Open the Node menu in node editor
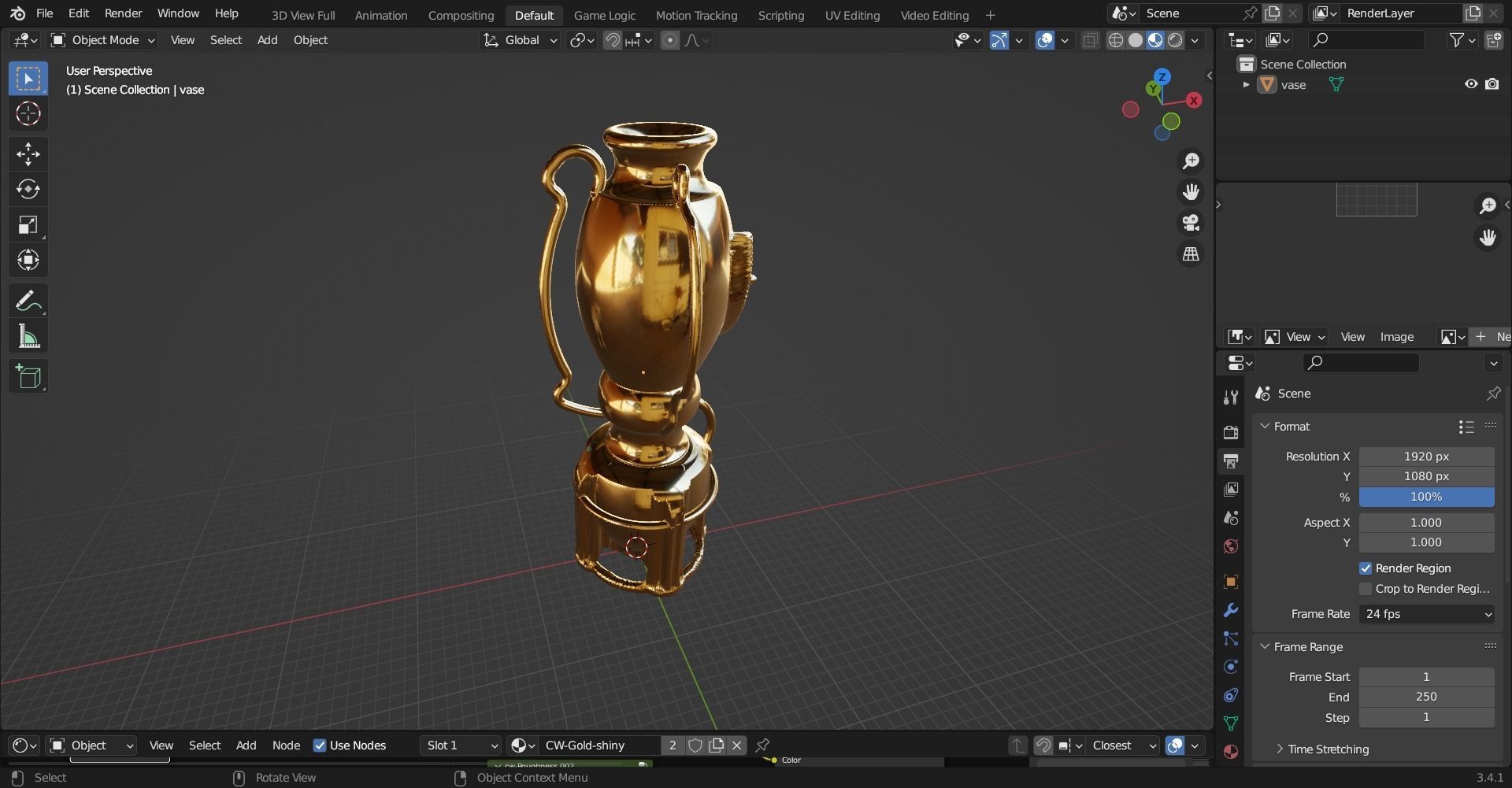1512x788 pixels. 286,745
